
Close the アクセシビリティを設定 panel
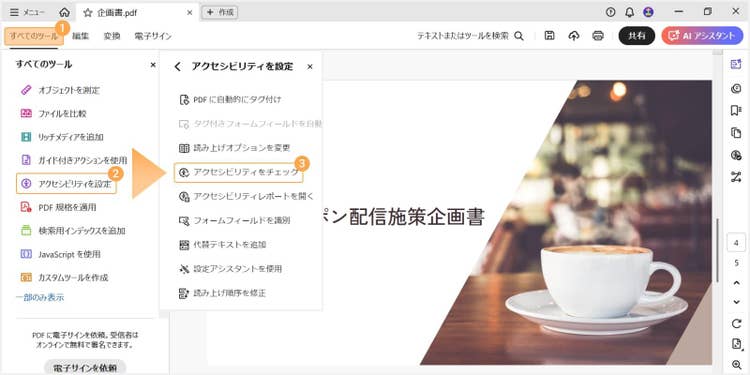tap(310, 66)
